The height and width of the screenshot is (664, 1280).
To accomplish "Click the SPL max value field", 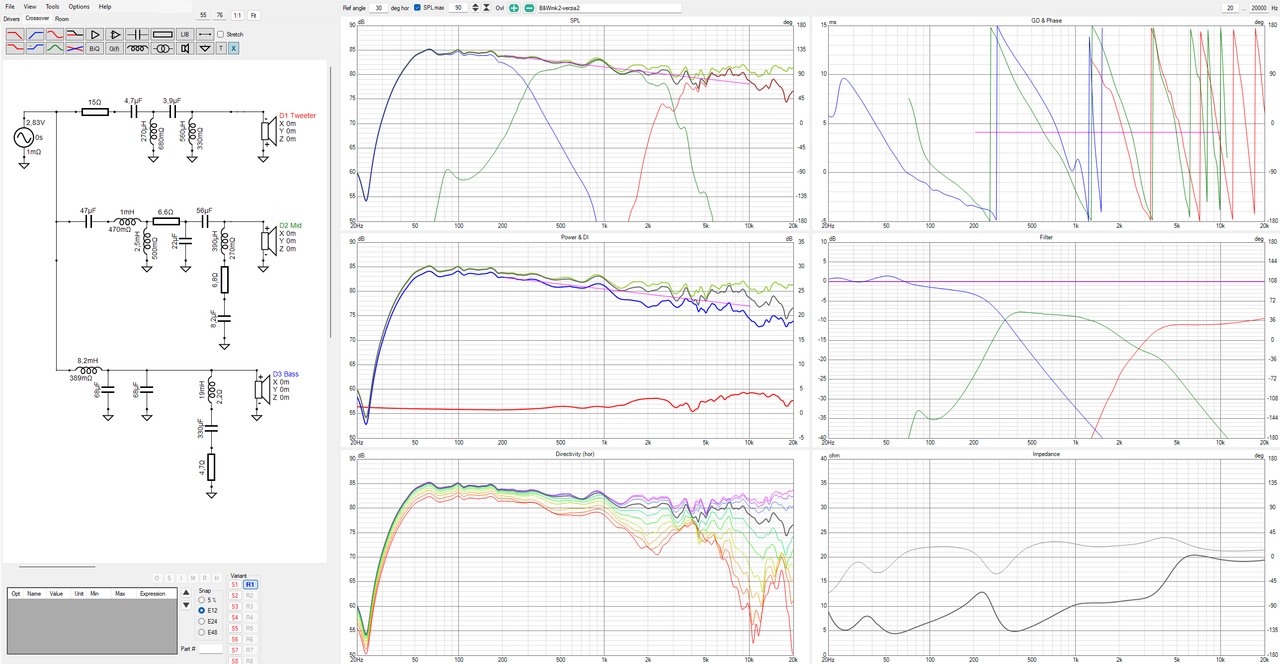I will (x=458, y=7).
